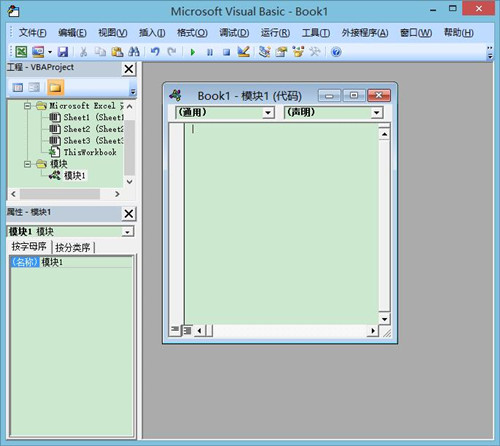Click code window horizontal scroll right arrow
500x446 pixels.
coord(373,331)
